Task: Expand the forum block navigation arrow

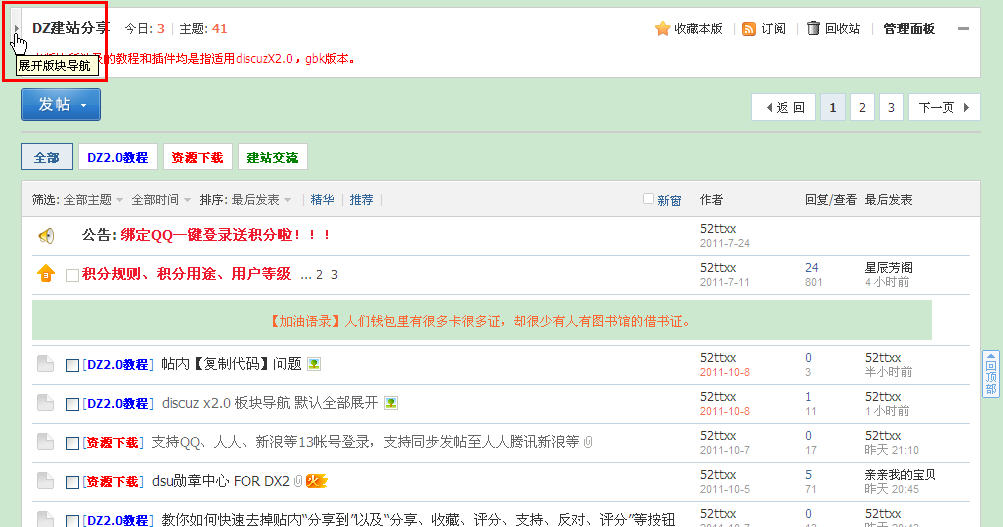Action: pyautogui.click(x=17, y=29)
